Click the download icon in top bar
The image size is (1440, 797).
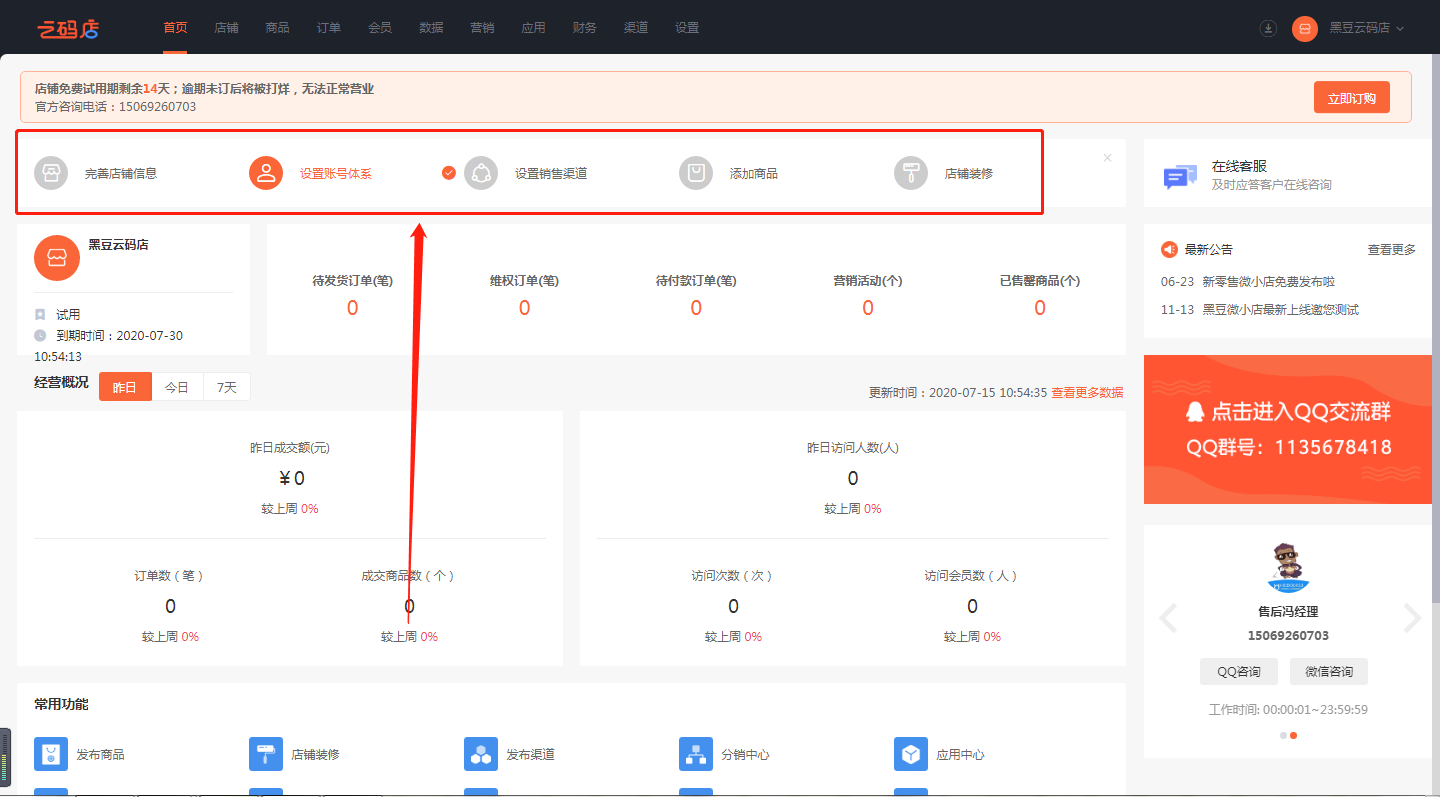click(1268, 28)
